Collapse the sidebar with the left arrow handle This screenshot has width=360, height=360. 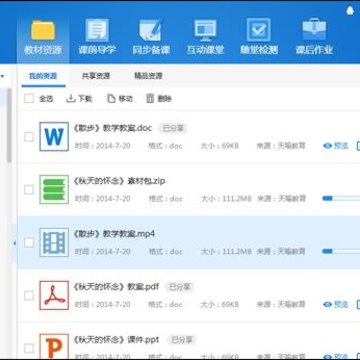pos(14,243)
